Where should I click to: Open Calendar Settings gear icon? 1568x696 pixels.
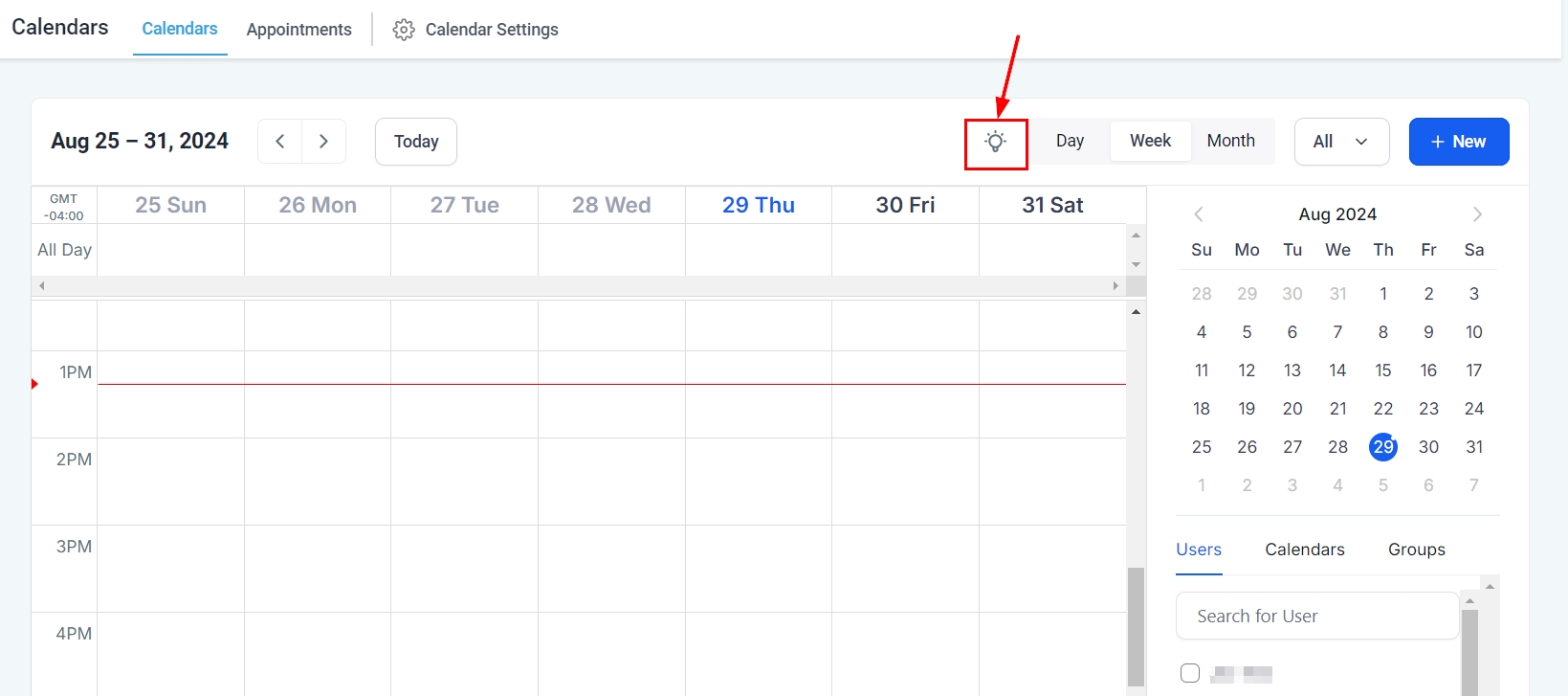click(x=404, y=30)
